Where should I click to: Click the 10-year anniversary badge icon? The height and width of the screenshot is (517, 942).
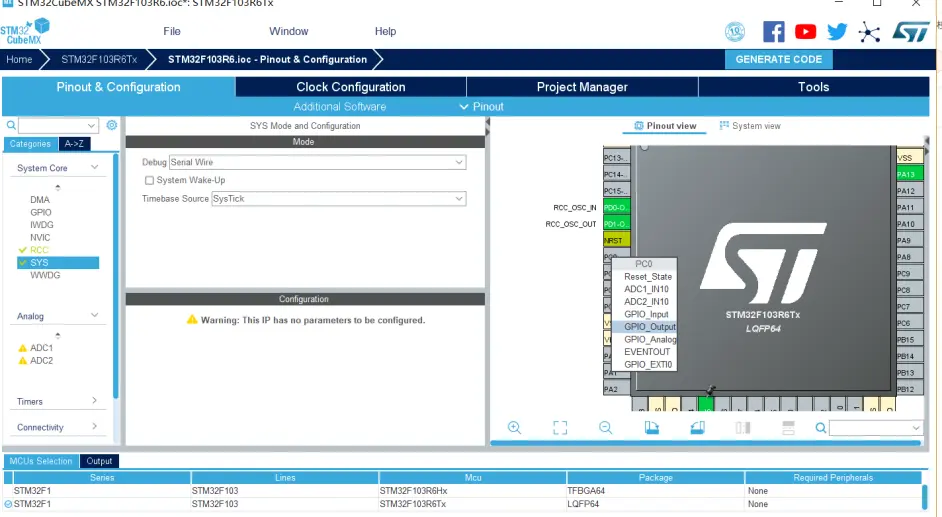(735, 31)
